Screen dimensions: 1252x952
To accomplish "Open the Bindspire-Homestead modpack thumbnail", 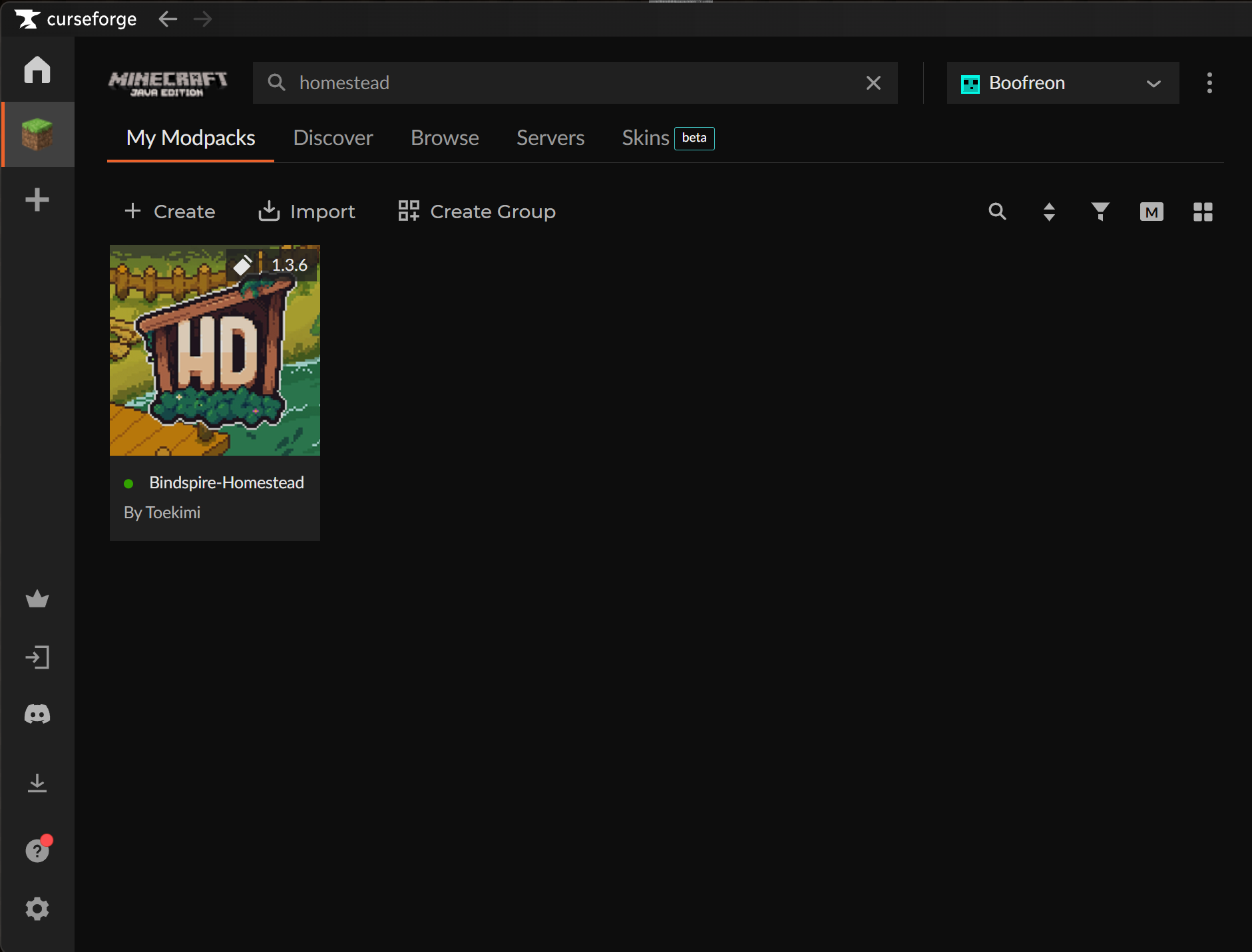I will 215,350.
